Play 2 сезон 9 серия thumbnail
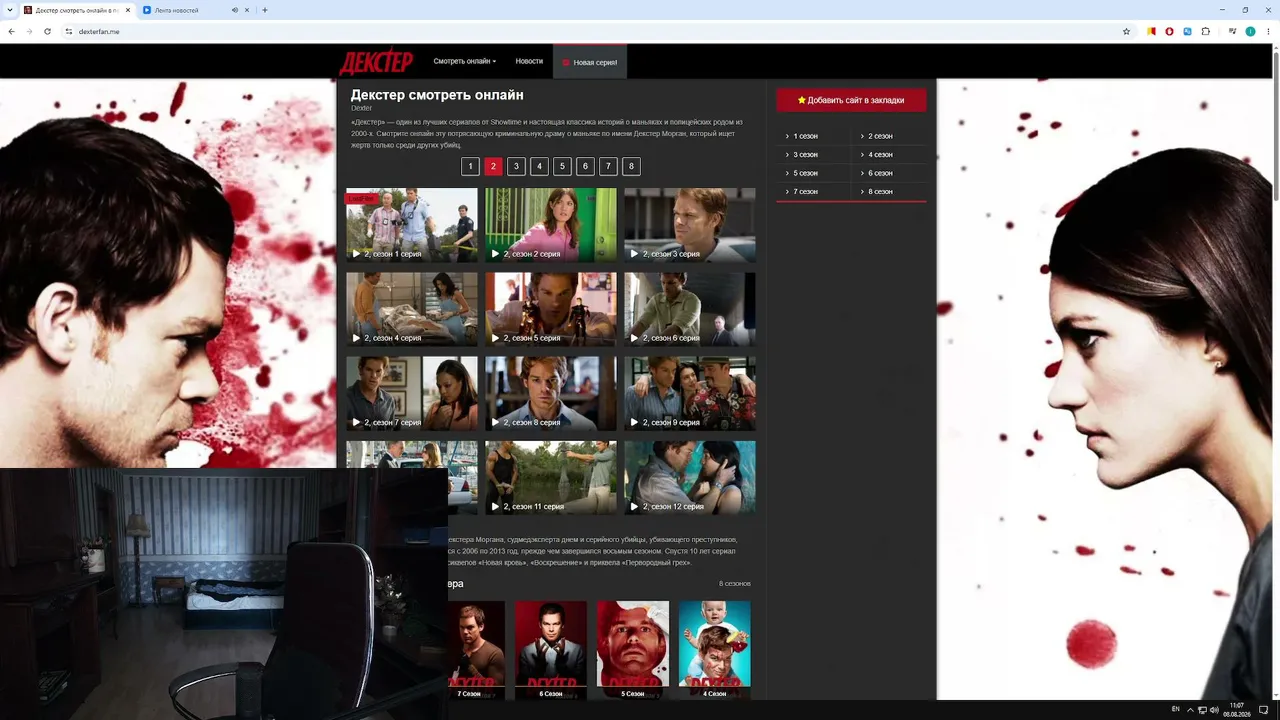The image size is (1280, 720). [x=690, y=394]
